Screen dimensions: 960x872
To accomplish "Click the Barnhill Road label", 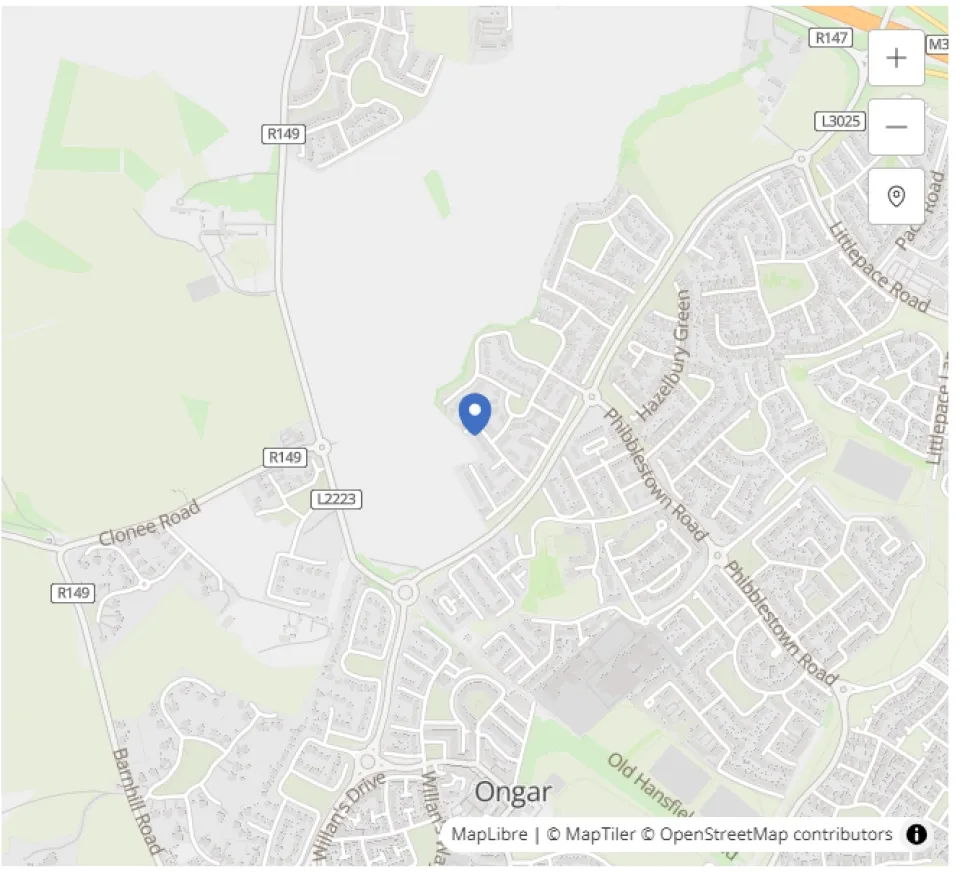I will (137, 802).
